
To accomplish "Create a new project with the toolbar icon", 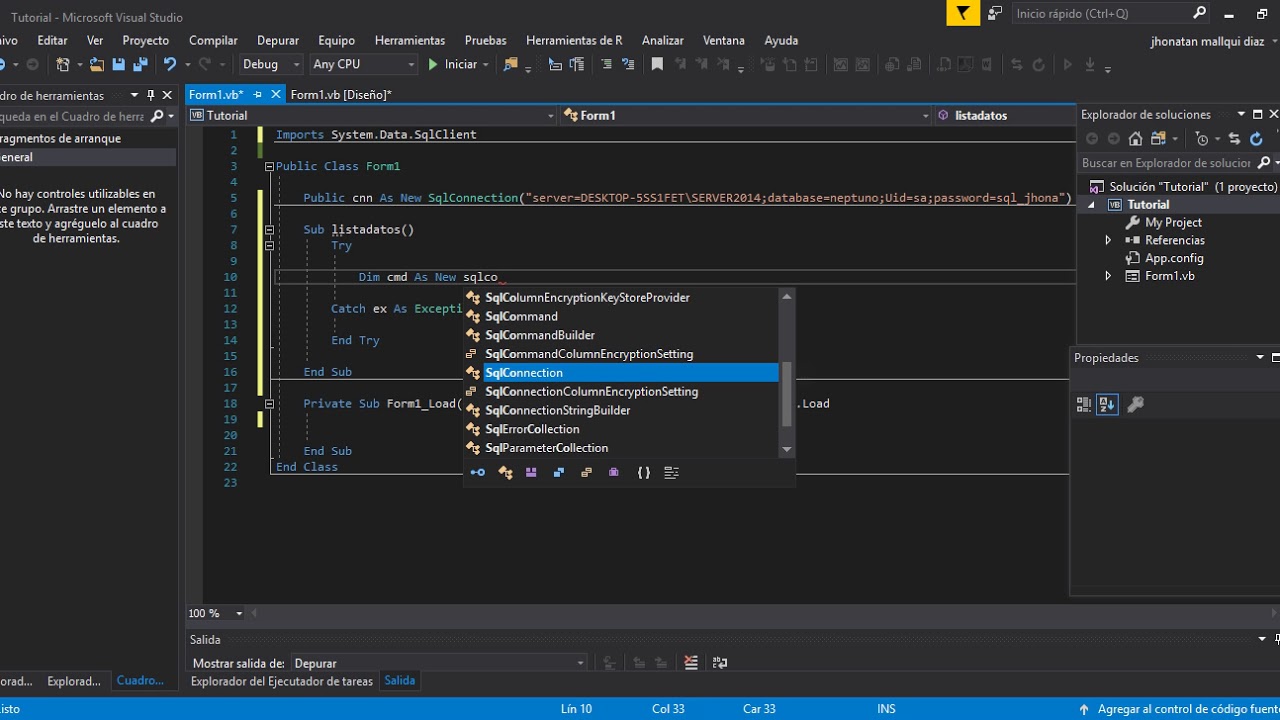I will coord(63,64).
